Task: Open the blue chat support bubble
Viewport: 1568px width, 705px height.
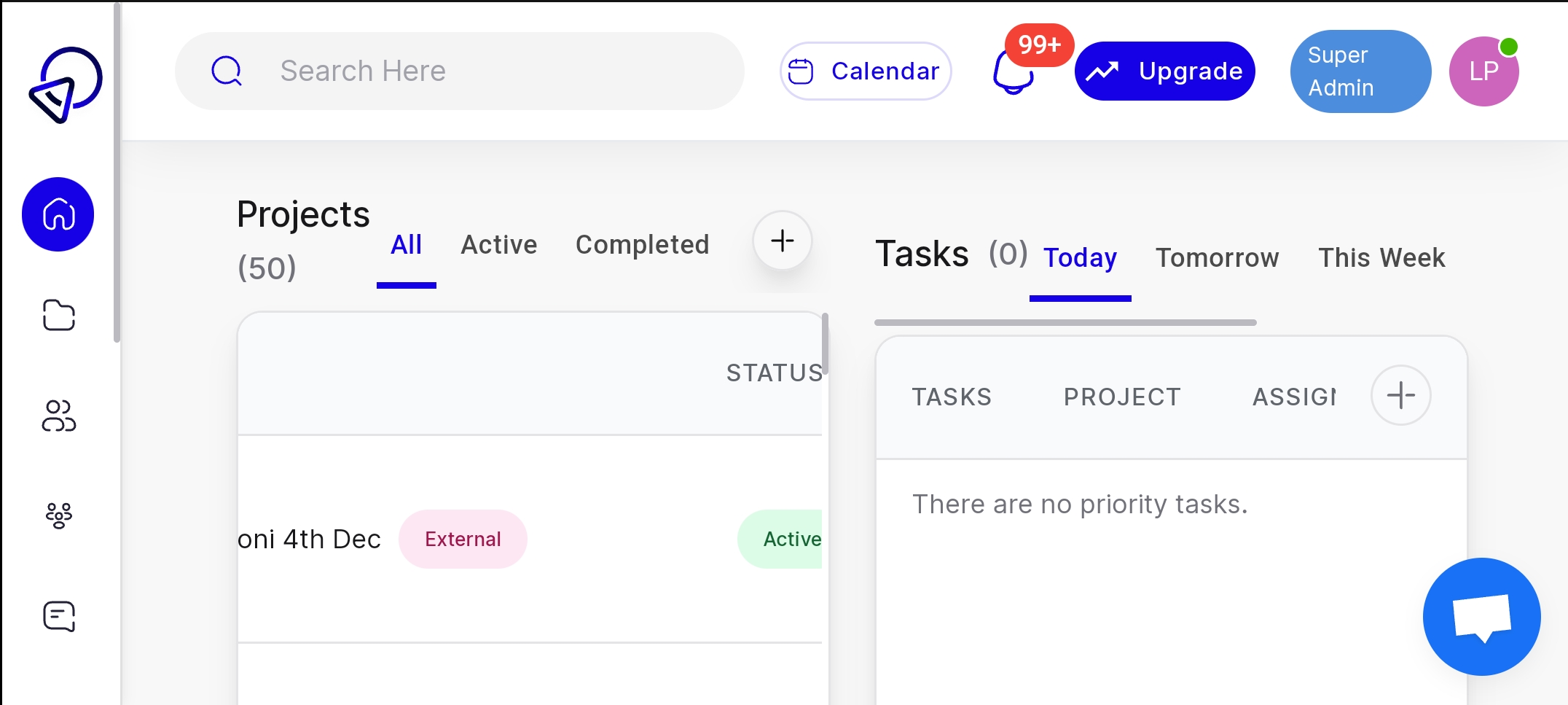Action: pos(1481,616)
